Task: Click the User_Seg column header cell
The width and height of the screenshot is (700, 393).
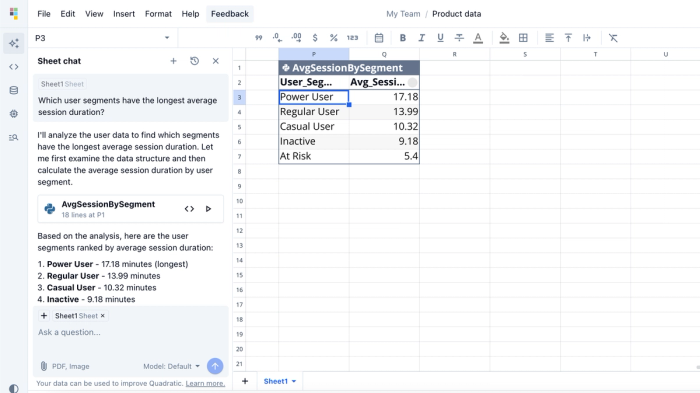Action: tap(314, 82)
